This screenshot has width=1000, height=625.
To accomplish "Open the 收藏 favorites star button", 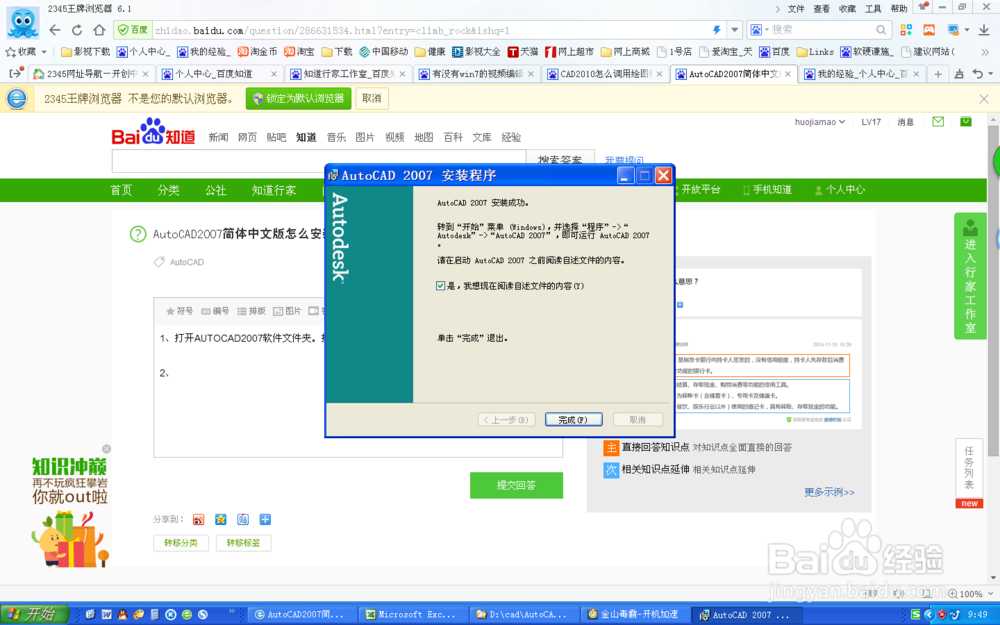I will pos(20,52).
